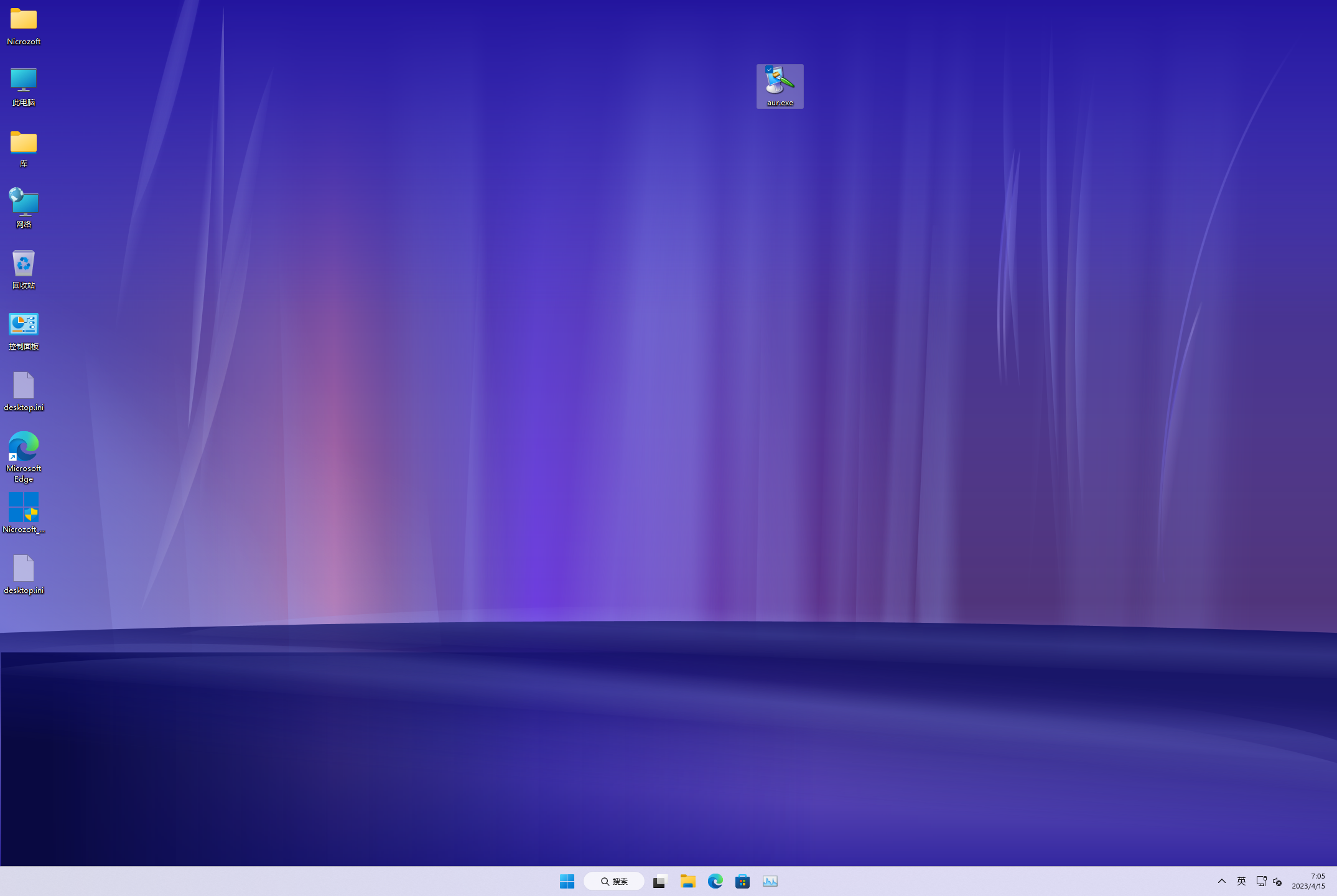
Task: Click the 搜索 taskbar search box
Action: point(614,881)
